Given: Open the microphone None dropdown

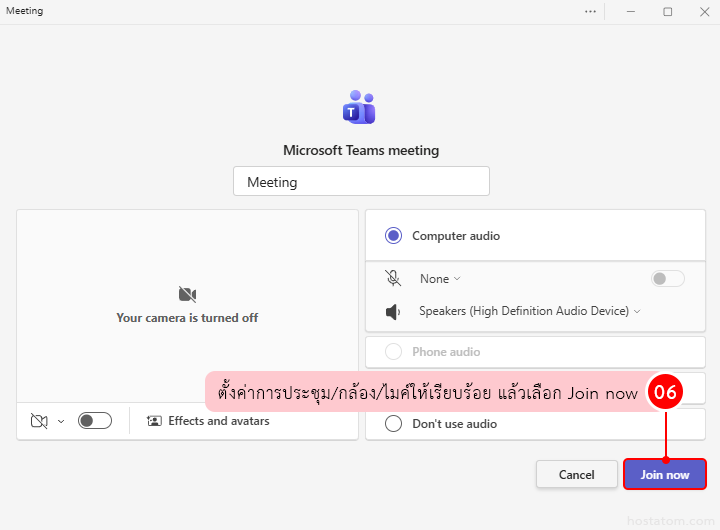Looking at the screenshot, I should click(440, 279).
